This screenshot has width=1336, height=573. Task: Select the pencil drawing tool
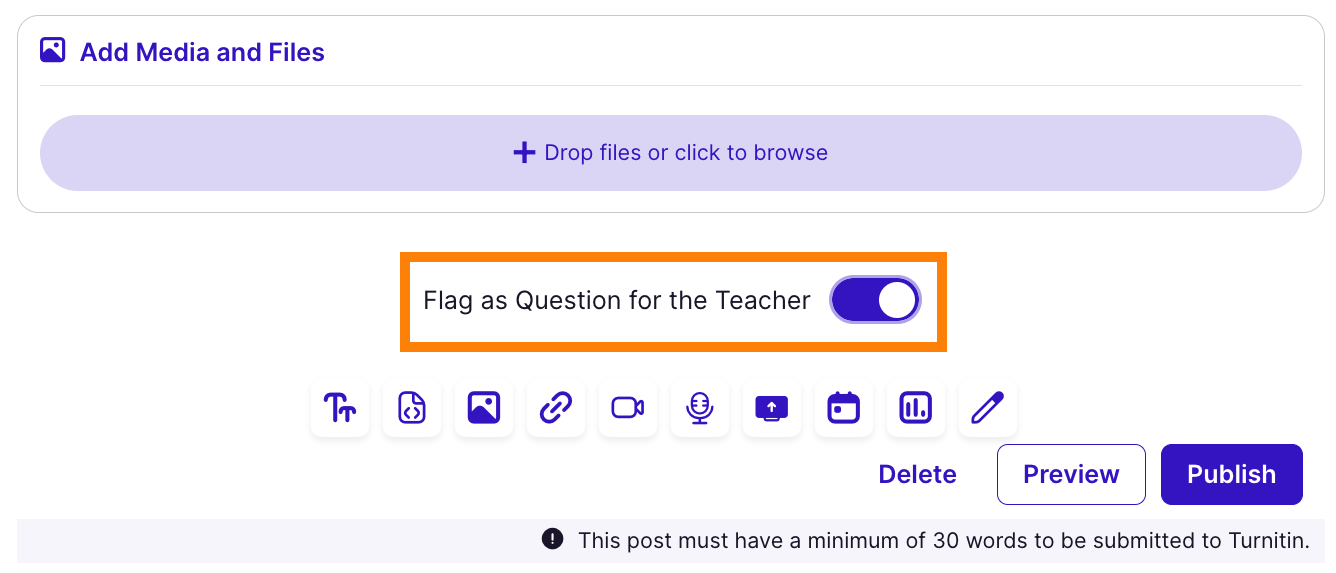[x=988, y=408]
